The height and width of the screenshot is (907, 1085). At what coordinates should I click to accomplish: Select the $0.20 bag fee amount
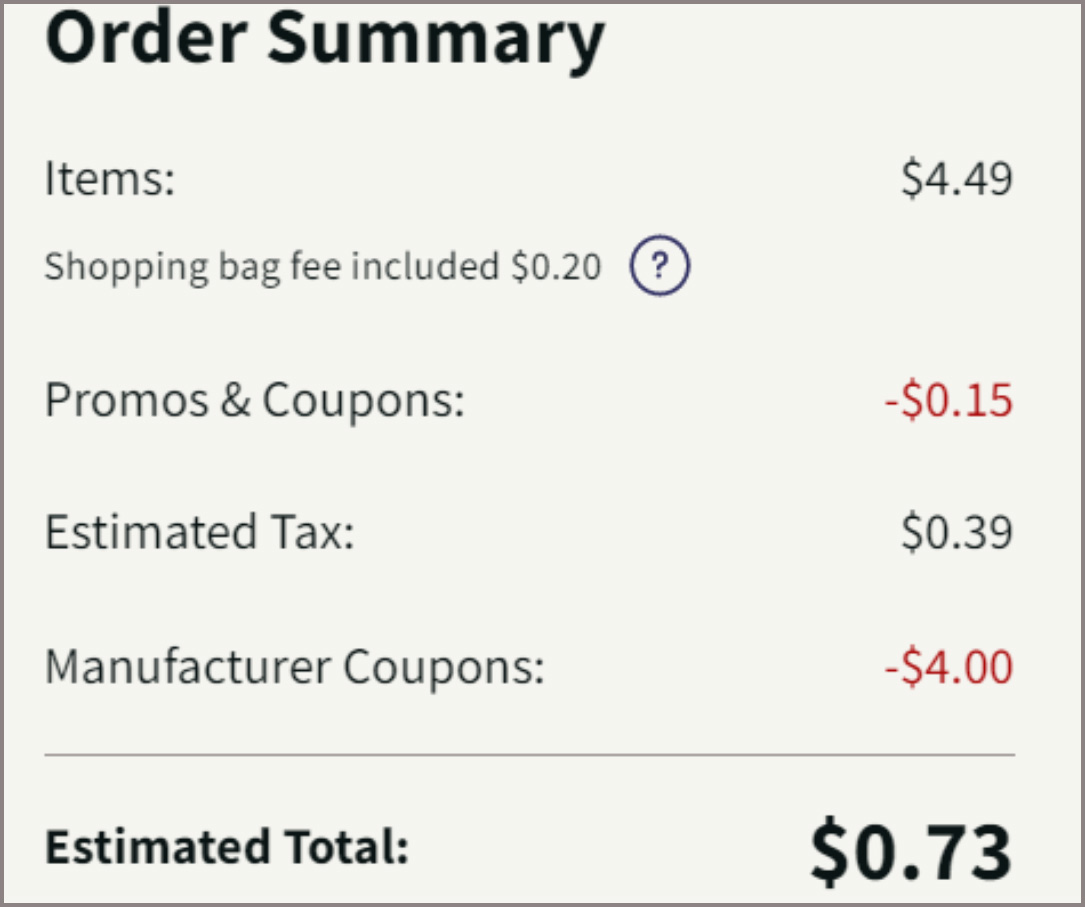pos(556,267)
